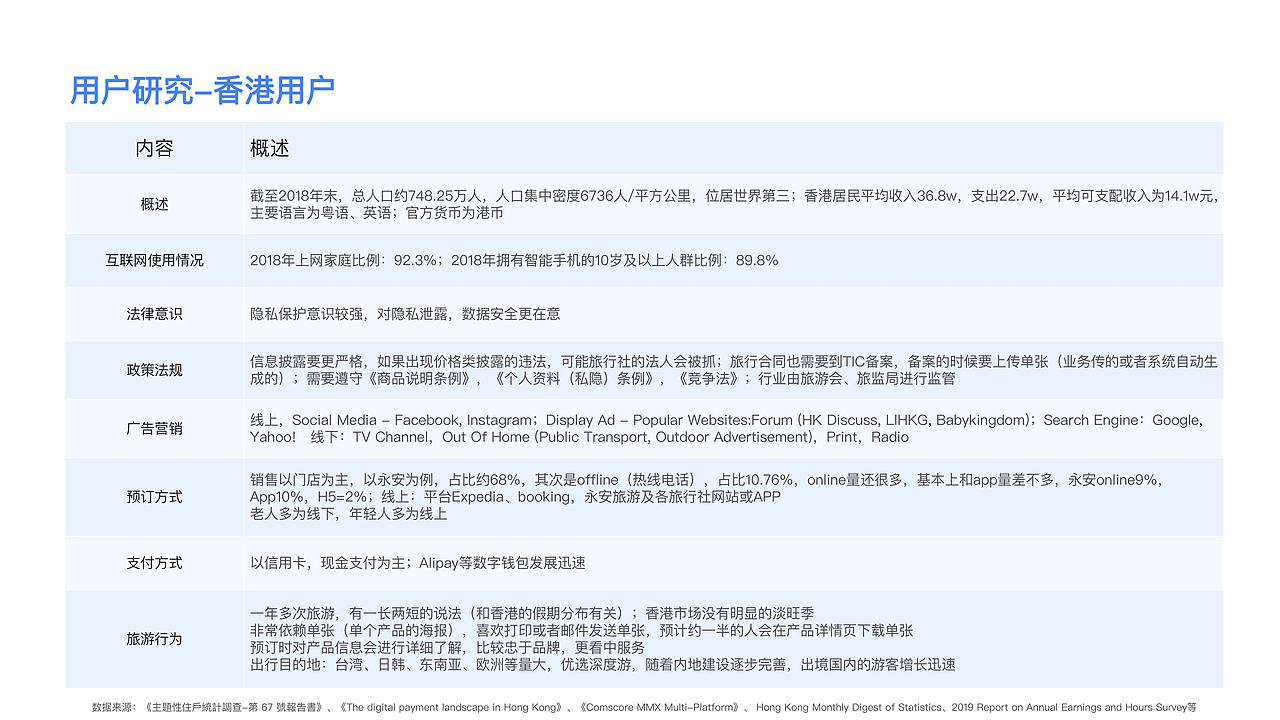
Task: Click the line starting '销售以门店为主'
Action: 706,480
